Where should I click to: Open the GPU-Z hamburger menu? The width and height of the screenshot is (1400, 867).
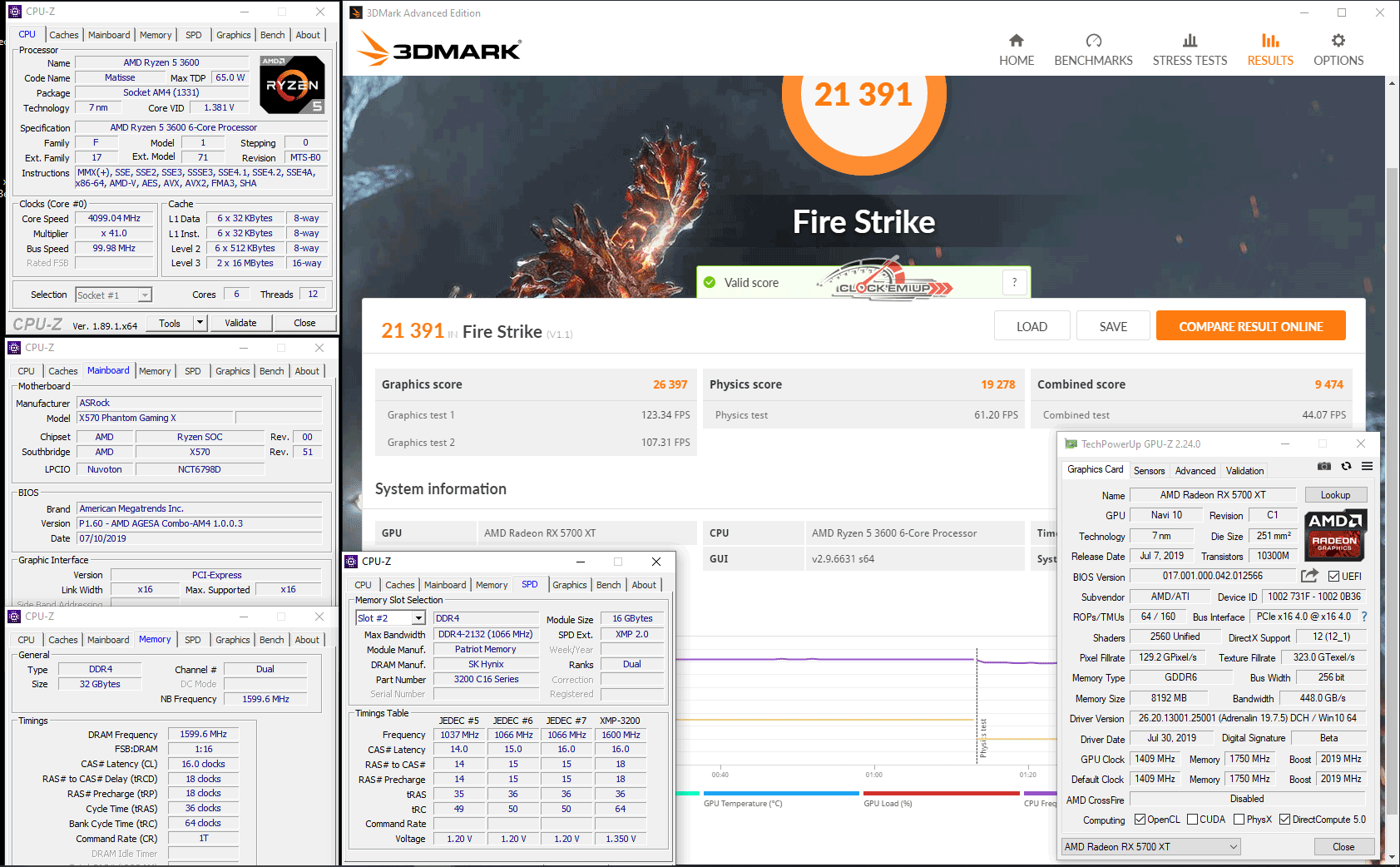1367,467
